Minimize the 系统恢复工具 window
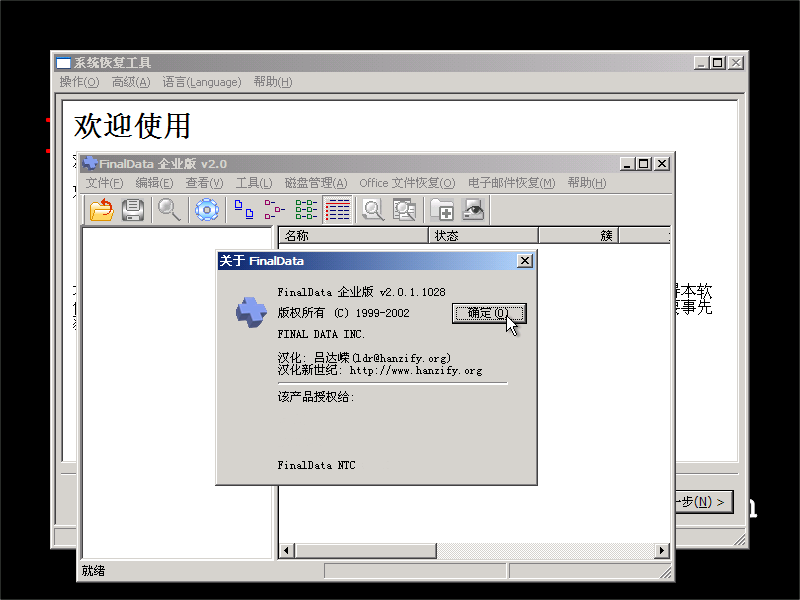Screen dimensions: 800x600 point(701,63)
